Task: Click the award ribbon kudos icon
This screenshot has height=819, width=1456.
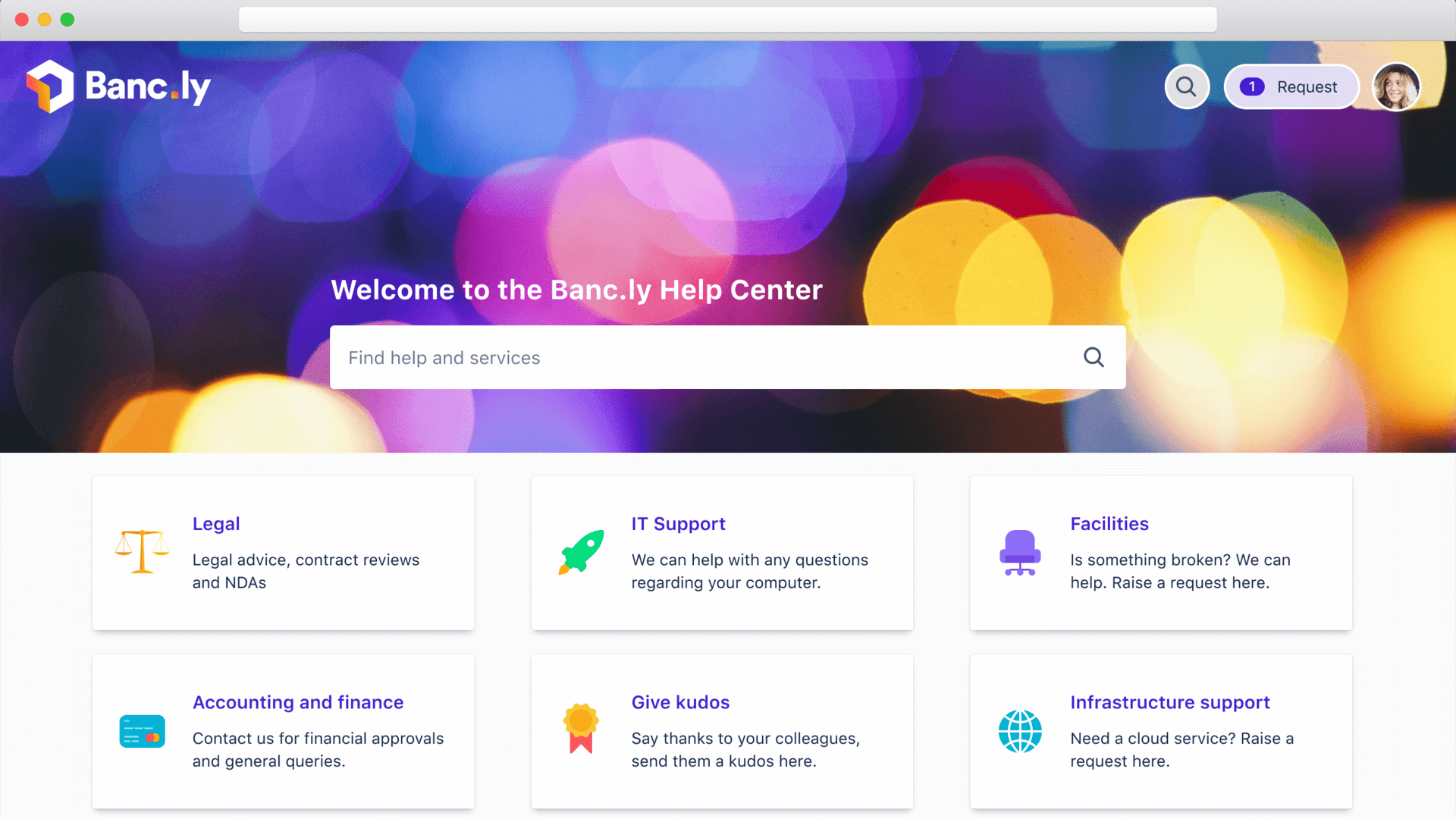Action: pos(581,729)
